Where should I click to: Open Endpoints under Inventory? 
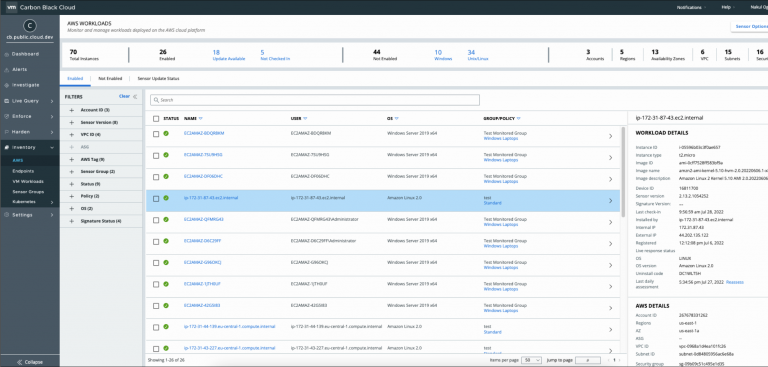coord(23,171)
